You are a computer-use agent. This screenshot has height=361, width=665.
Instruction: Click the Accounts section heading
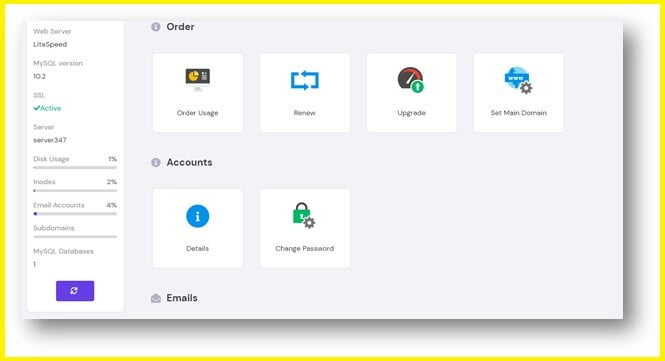(189, 162)
